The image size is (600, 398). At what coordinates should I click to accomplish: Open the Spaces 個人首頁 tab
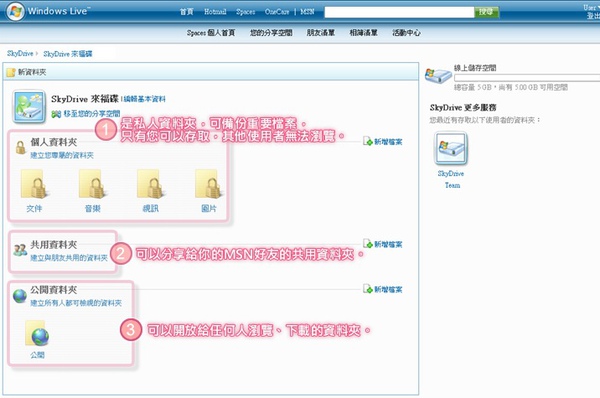pyautogui.click(x=211, y=33)
